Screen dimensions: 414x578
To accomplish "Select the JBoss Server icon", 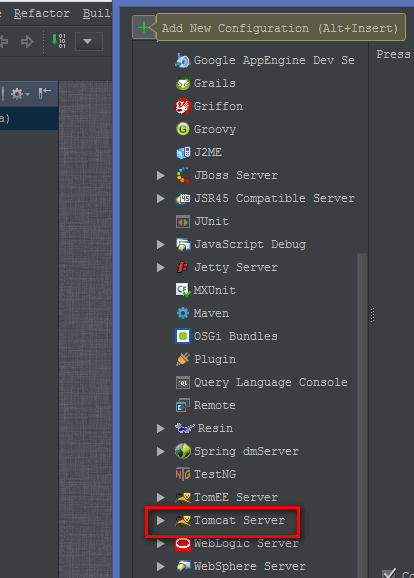I will pos(183,175).
